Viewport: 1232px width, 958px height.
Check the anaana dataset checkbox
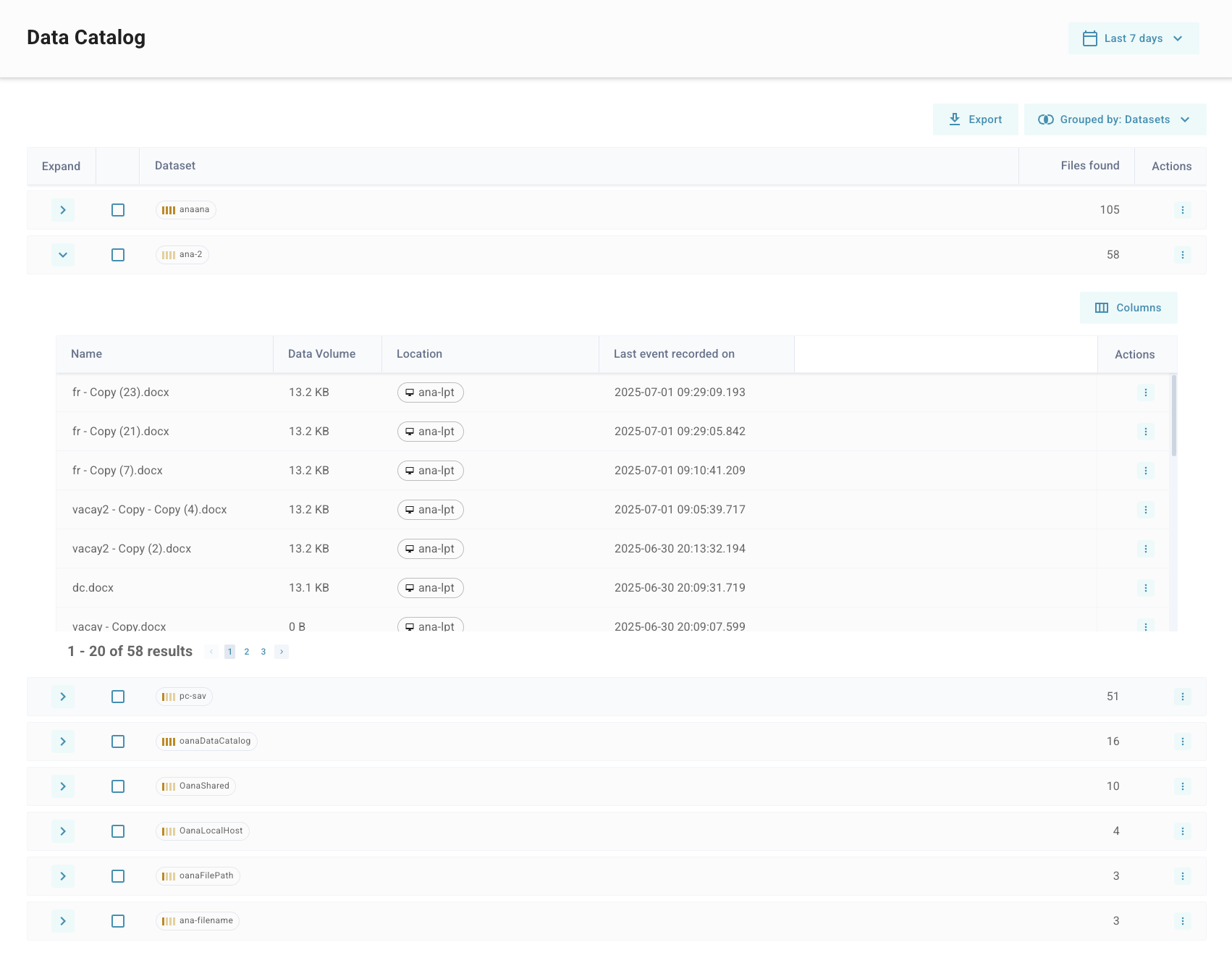[x=118, y=210]
